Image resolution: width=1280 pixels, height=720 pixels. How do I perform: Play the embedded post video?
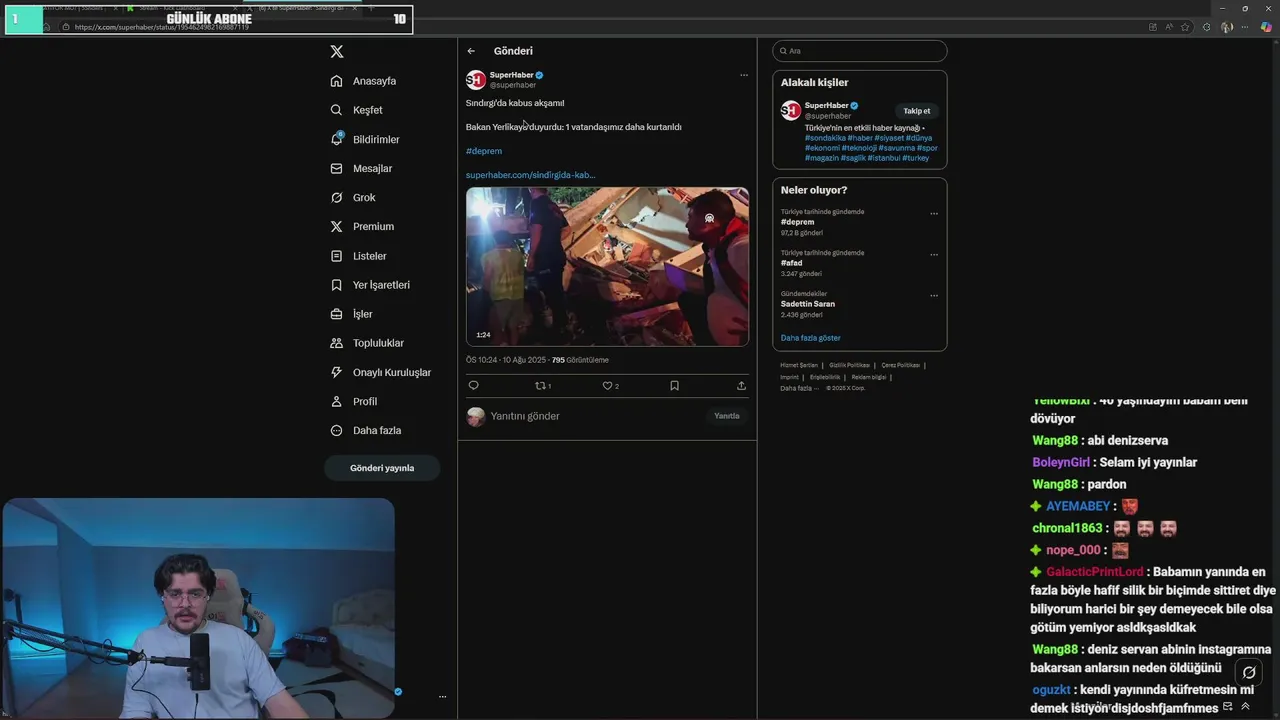[x=607, y=267]
